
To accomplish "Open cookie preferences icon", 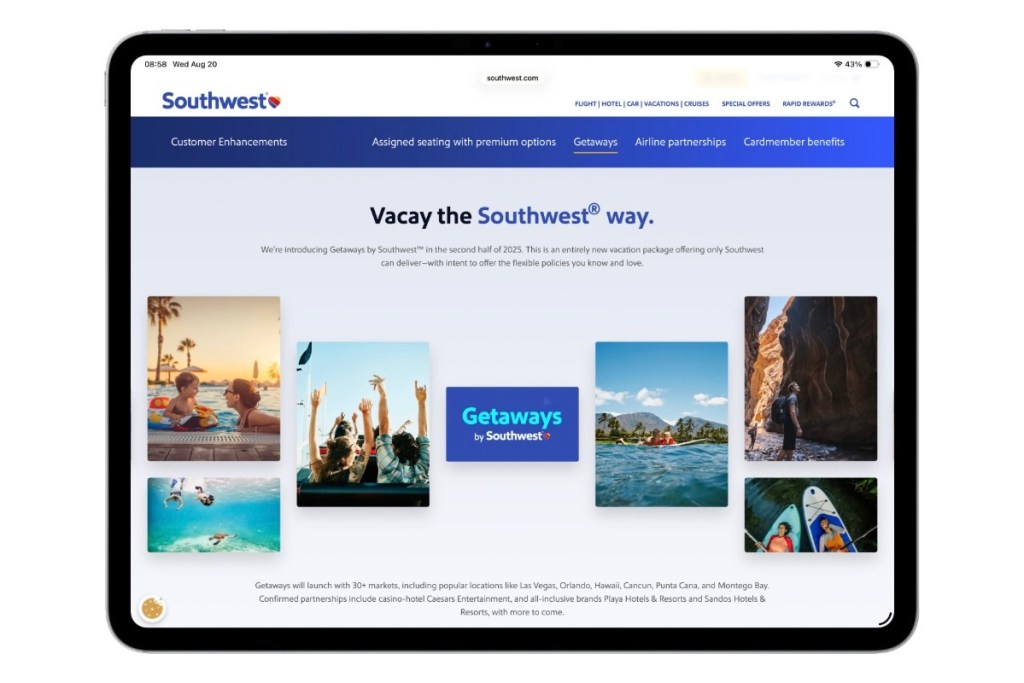I will (x=152, y=607).
